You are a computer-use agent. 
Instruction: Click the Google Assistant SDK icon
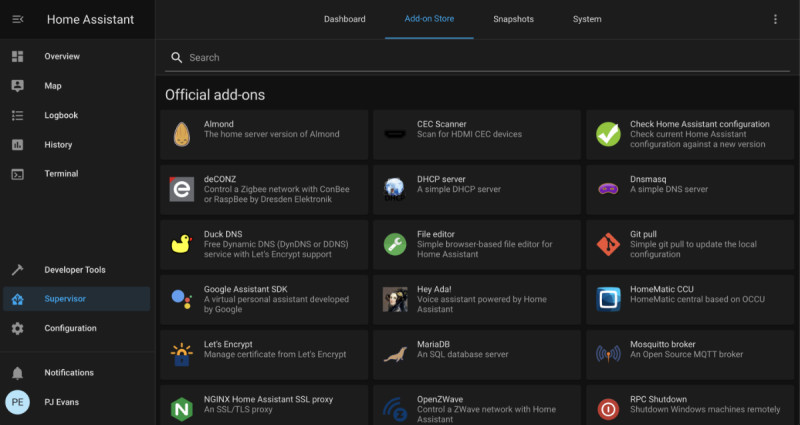click(x=182, y=299)
